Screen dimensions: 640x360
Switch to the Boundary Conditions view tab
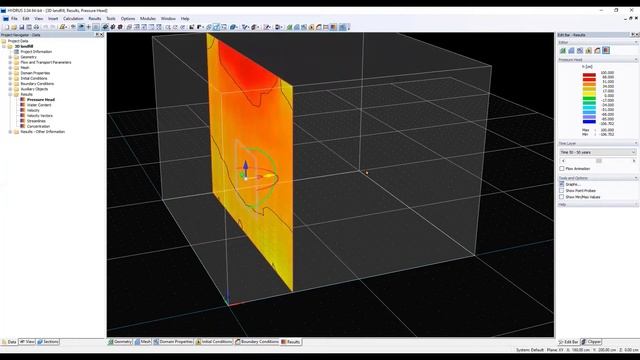(x=257, y=342)
